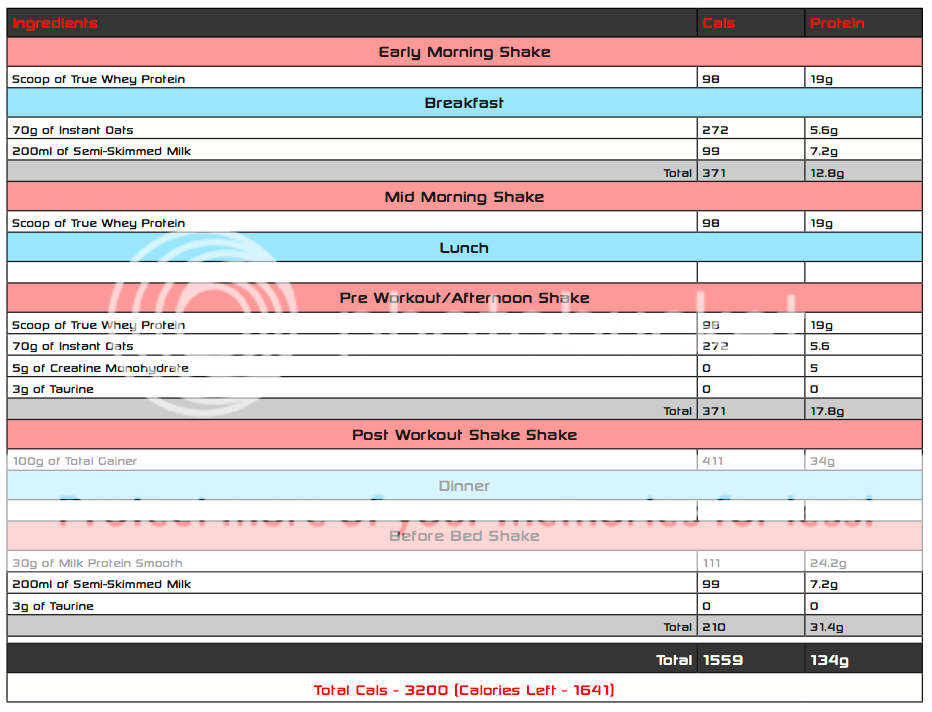Click the grand total protein "134g"

click(x=829, y=660)
